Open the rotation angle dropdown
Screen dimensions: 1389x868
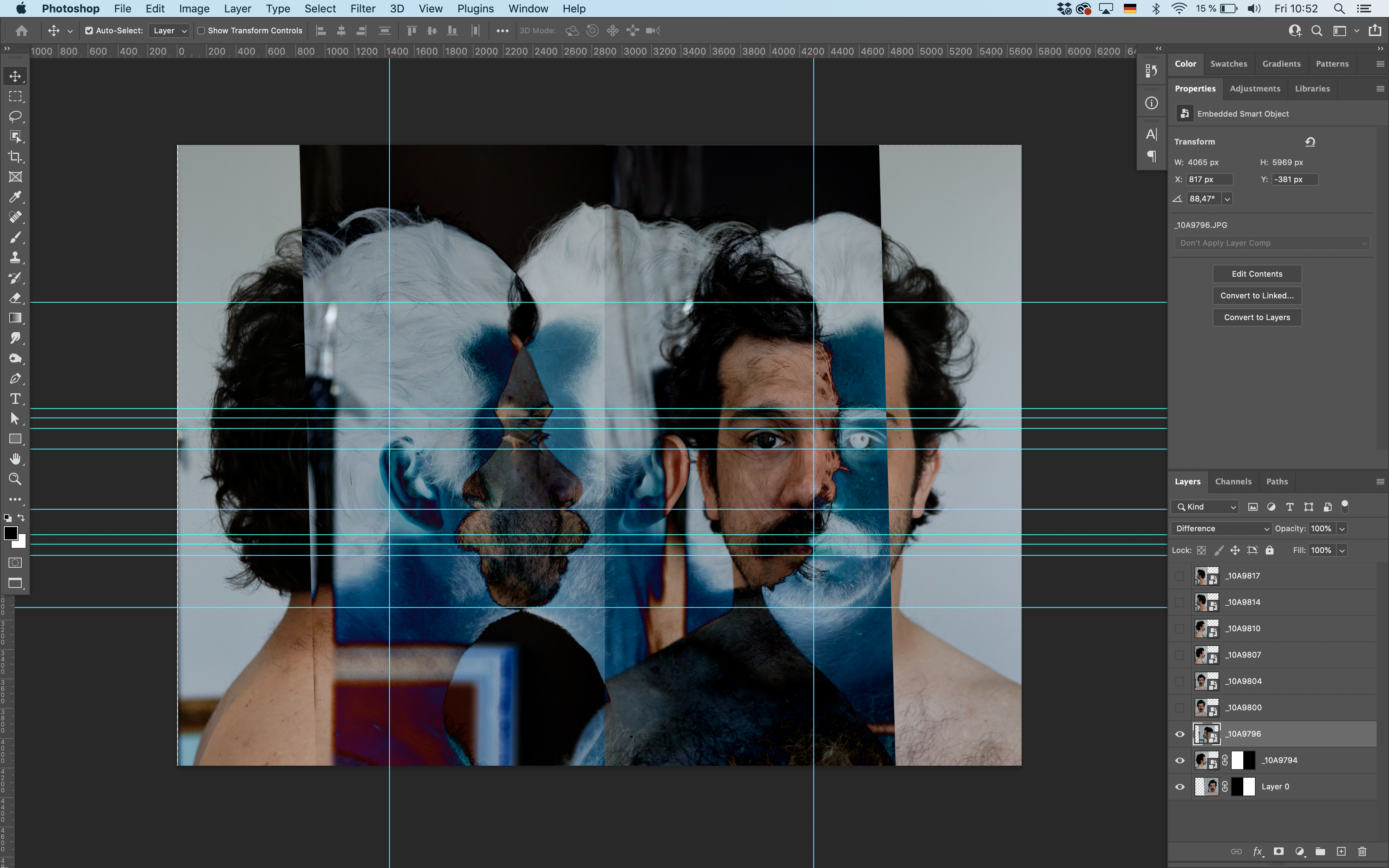(1227, 199)
